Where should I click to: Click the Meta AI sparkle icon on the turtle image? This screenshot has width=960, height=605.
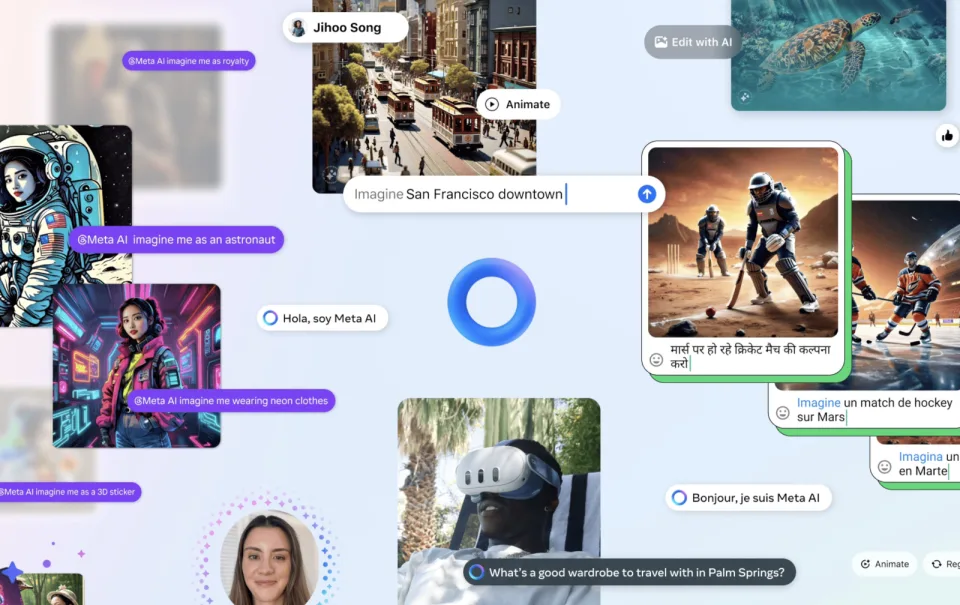point(744,96)
